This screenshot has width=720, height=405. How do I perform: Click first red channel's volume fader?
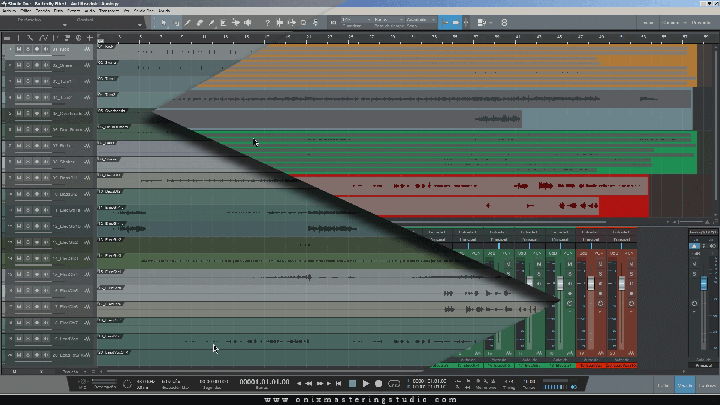tap(591, 283)
